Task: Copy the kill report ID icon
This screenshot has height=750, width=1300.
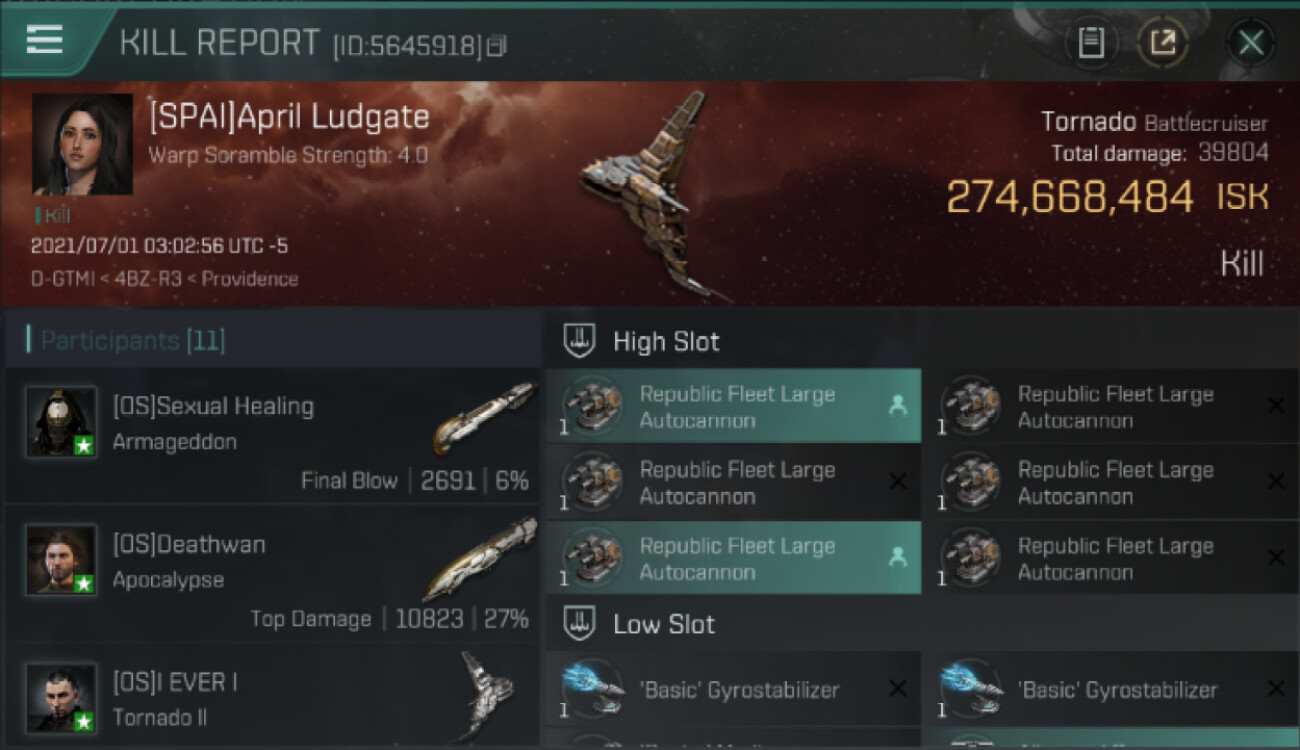Action: coord(497,46)
